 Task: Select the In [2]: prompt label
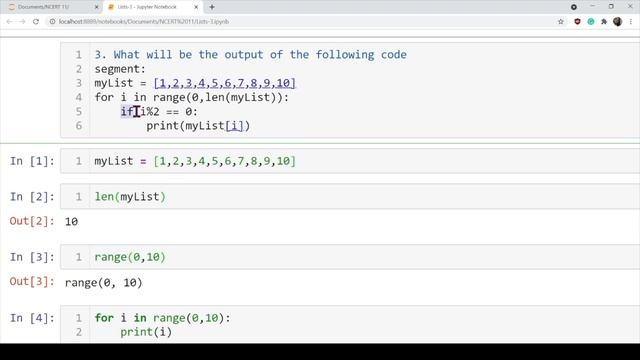click(x=32, y=197)
